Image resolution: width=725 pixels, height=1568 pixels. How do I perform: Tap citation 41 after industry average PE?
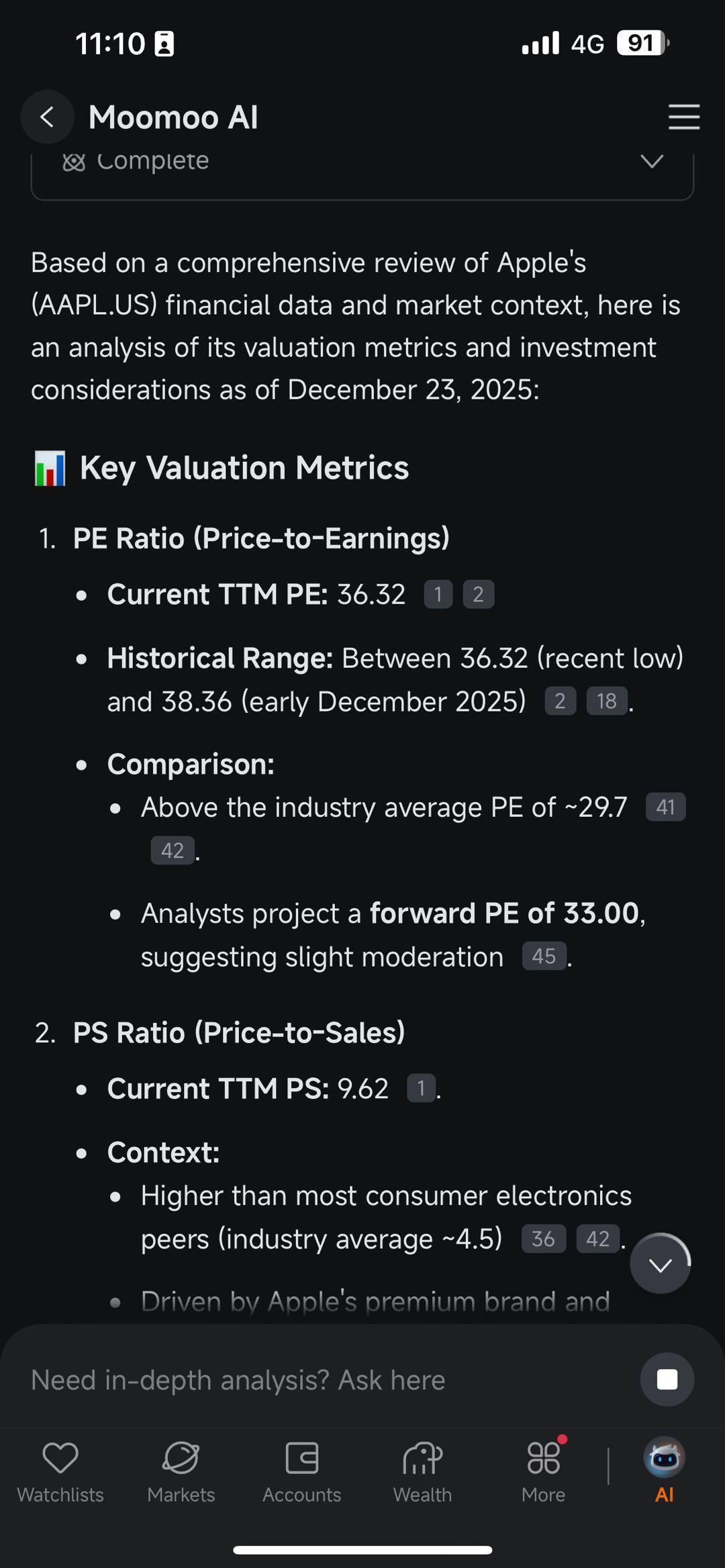pyautogui.click(x=665, y=807)
